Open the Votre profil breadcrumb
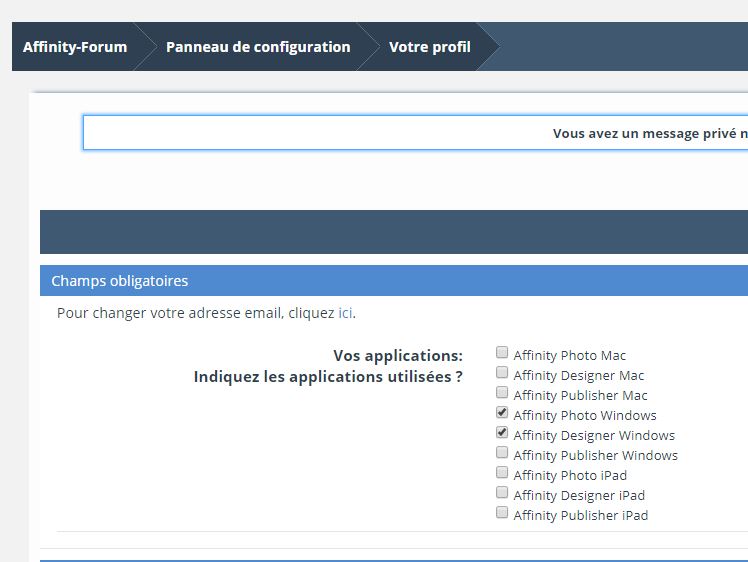This screenshot has width=748, height=562. tap(430, 47)
